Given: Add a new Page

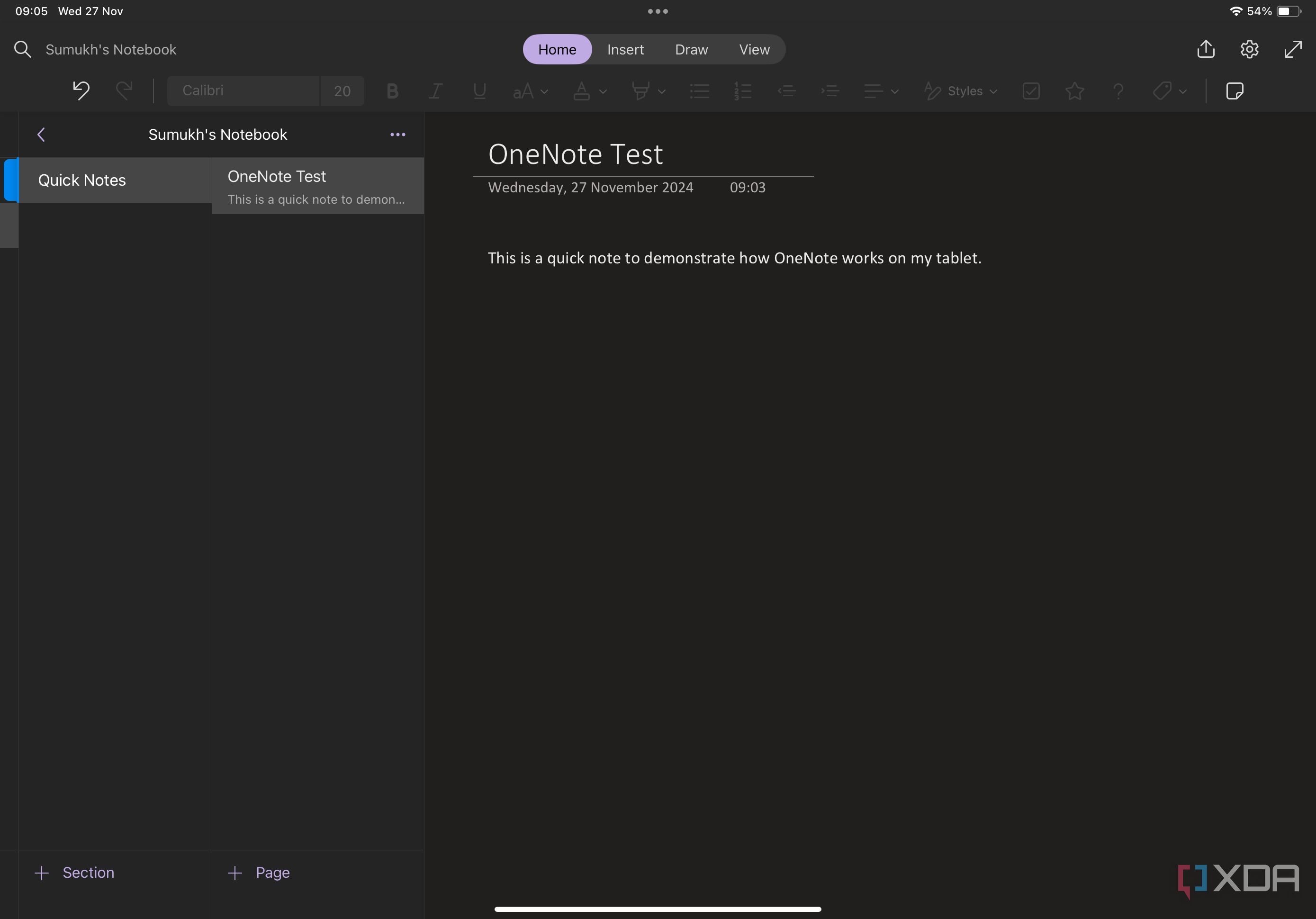Looking at the screenshot, I should click(x=259, y=873).
